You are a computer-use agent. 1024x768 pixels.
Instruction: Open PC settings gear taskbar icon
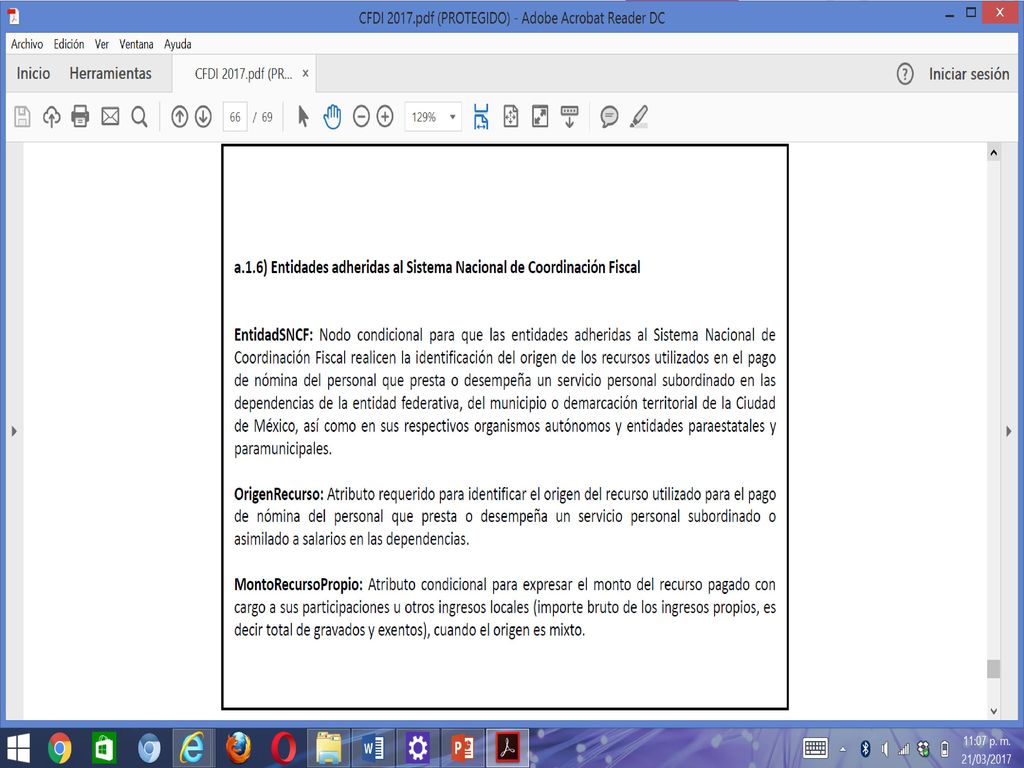(417, 748)
